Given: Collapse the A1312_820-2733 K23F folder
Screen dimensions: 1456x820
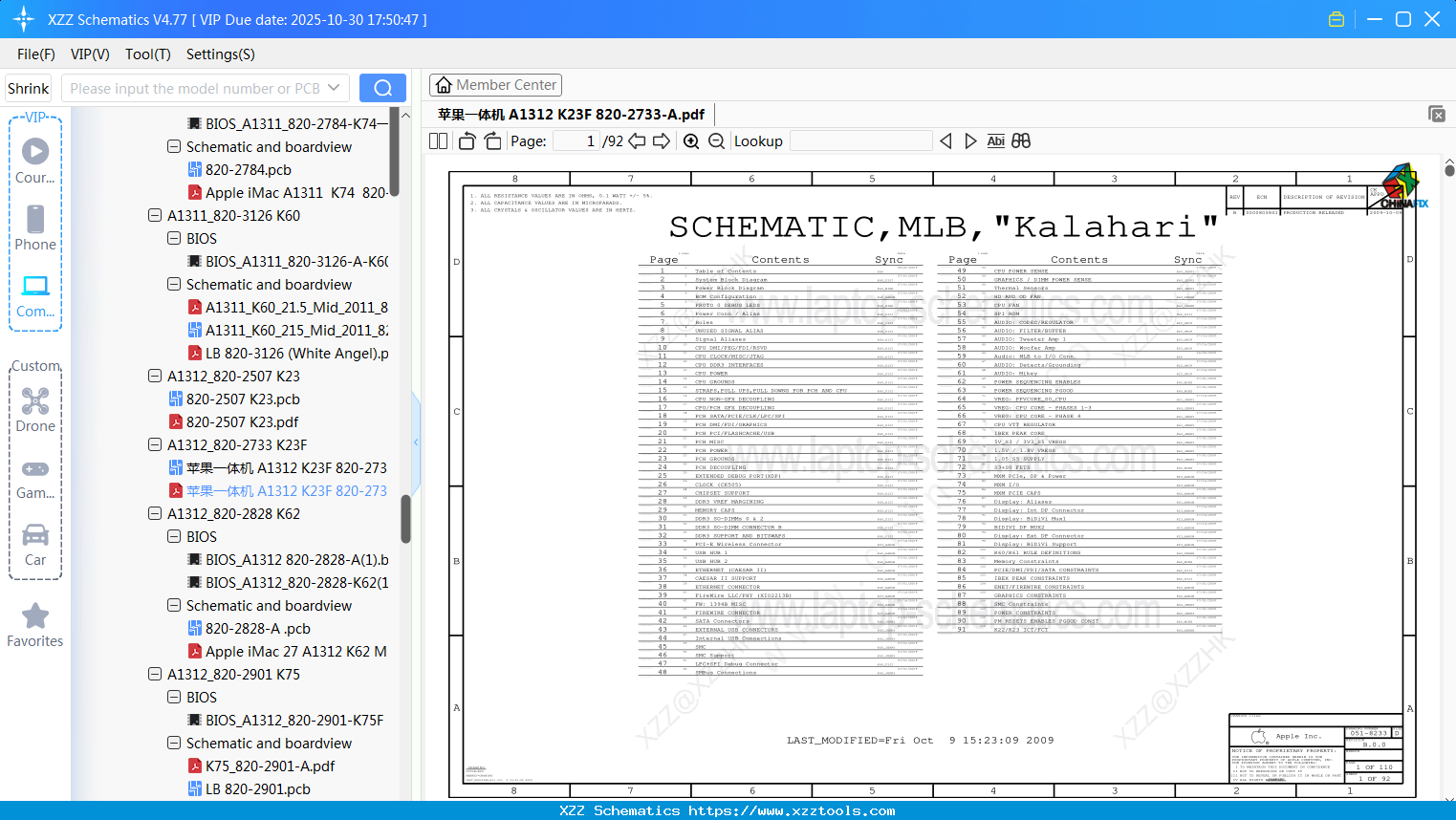Looking at the screenshot, I should (155, 445).
